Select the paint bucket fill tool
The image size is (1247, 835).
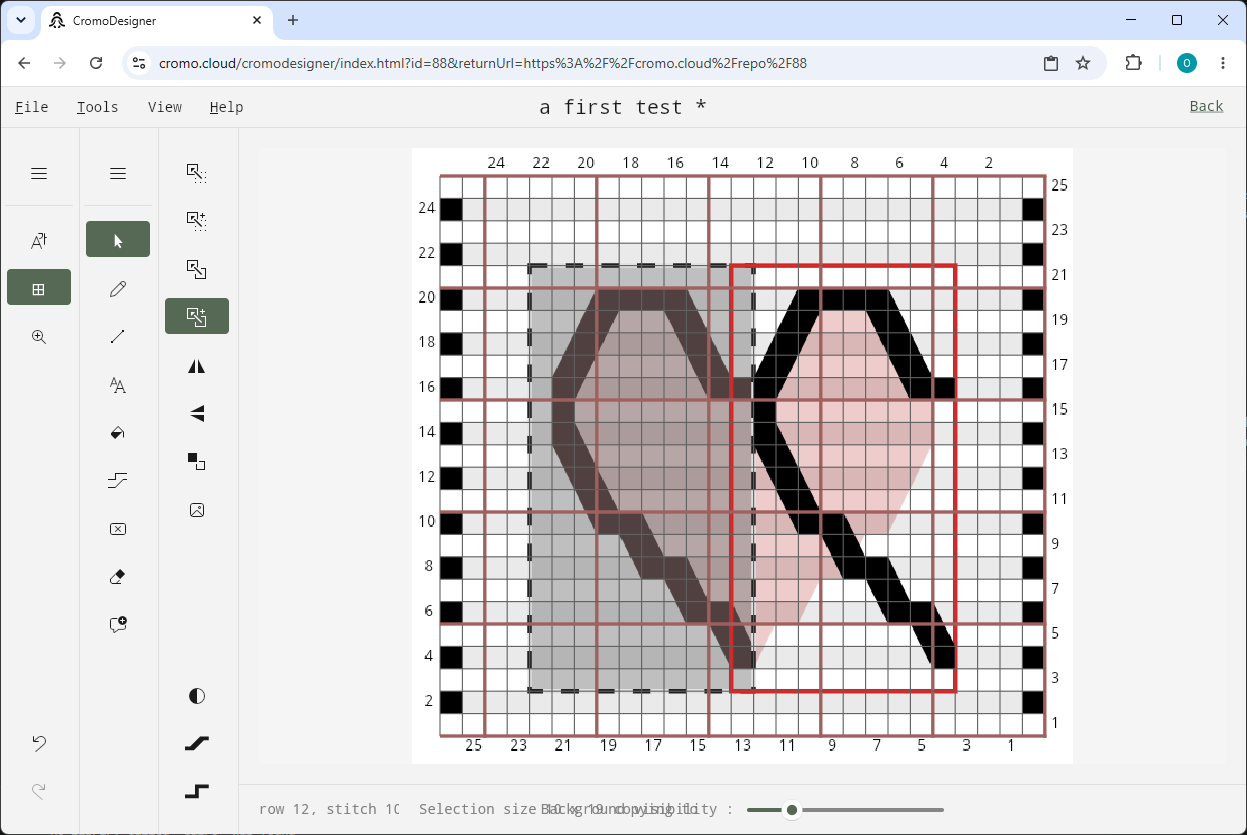coord(118,433)
